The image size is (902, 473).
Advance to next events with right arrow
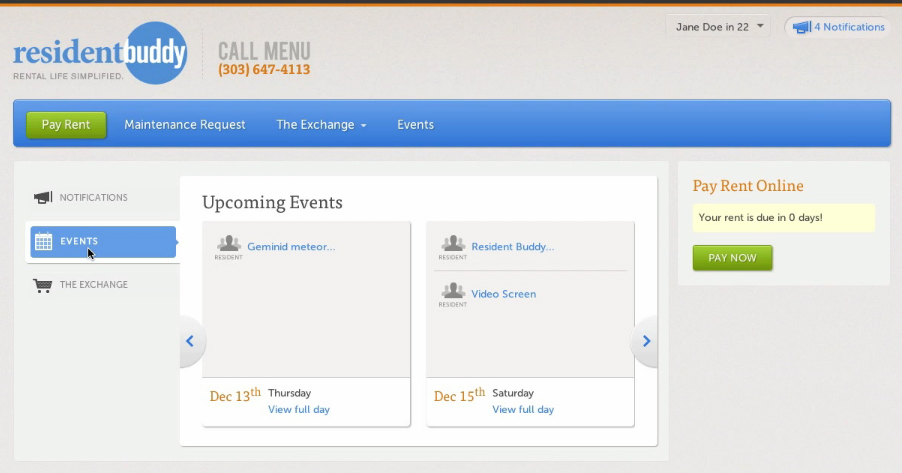646,341
